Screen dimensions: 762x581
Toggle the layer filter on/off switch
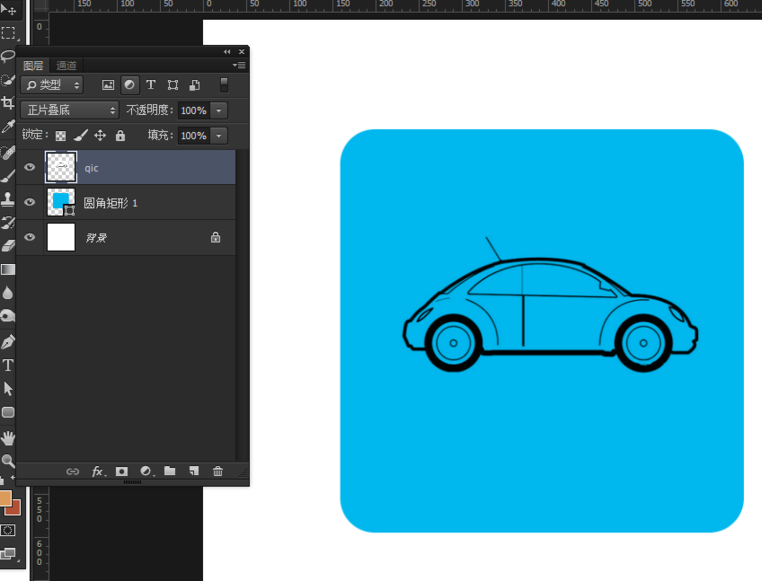(x=224, y=85)
